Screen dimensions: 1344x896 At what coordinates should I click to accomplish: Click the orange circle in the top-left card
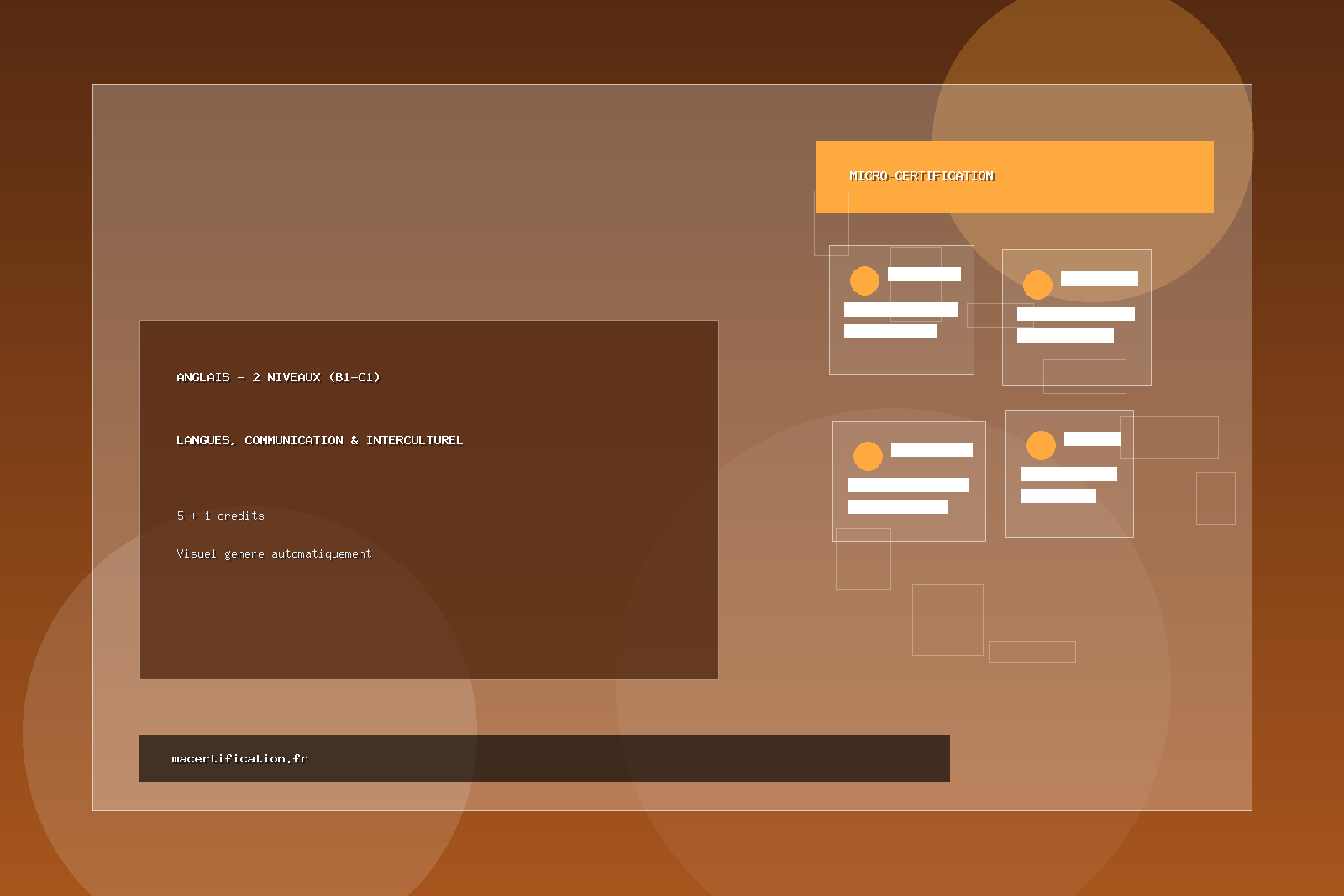[864, 280]
